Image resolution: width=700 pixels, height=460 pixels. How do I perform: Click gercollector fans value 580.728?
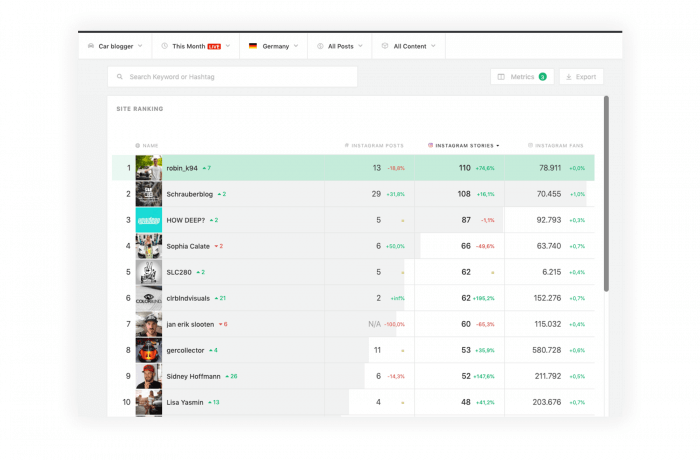pos(546,350)
